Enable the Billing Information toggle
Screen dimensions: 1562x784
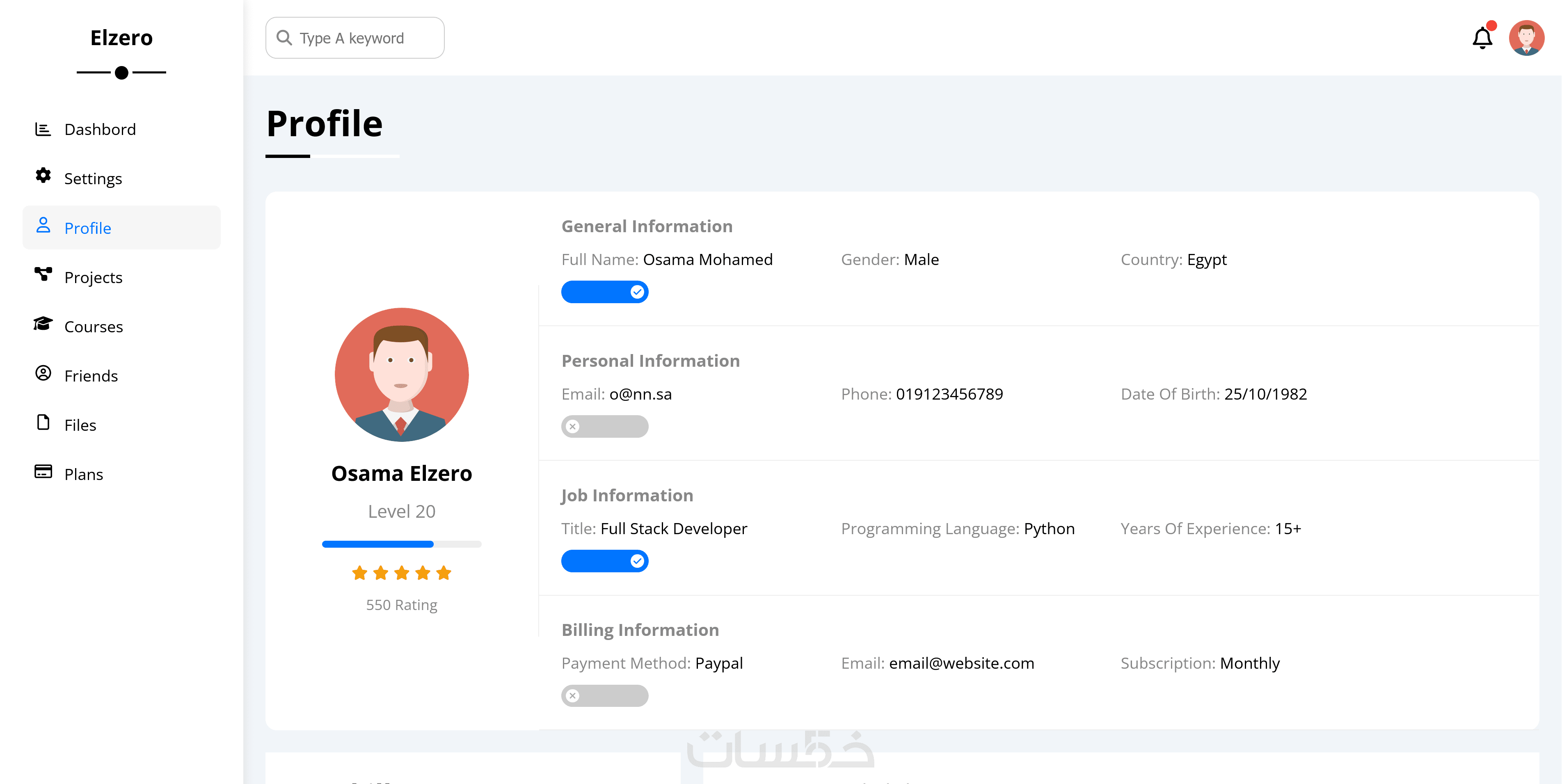(x=604, y=696)
